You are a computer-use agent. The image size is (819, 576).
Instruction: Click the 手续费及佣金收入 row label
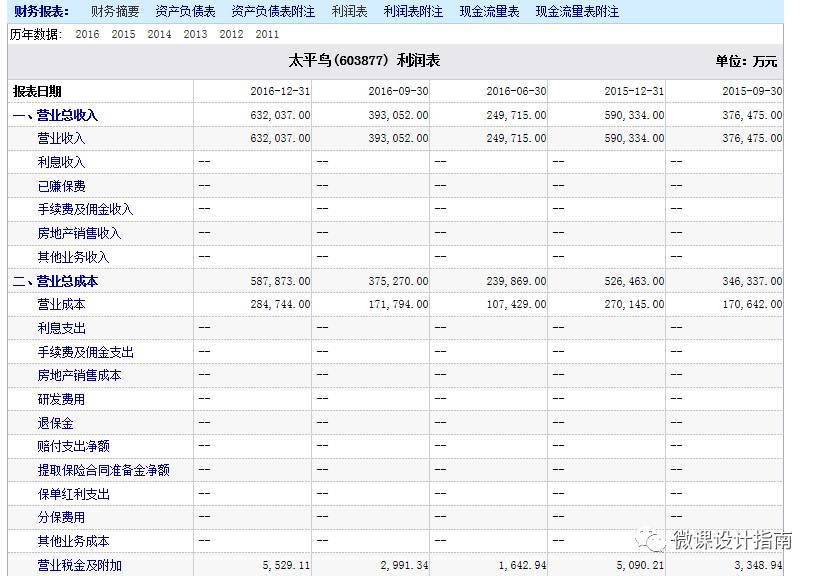pyautogui.click(x=85, y=209)
